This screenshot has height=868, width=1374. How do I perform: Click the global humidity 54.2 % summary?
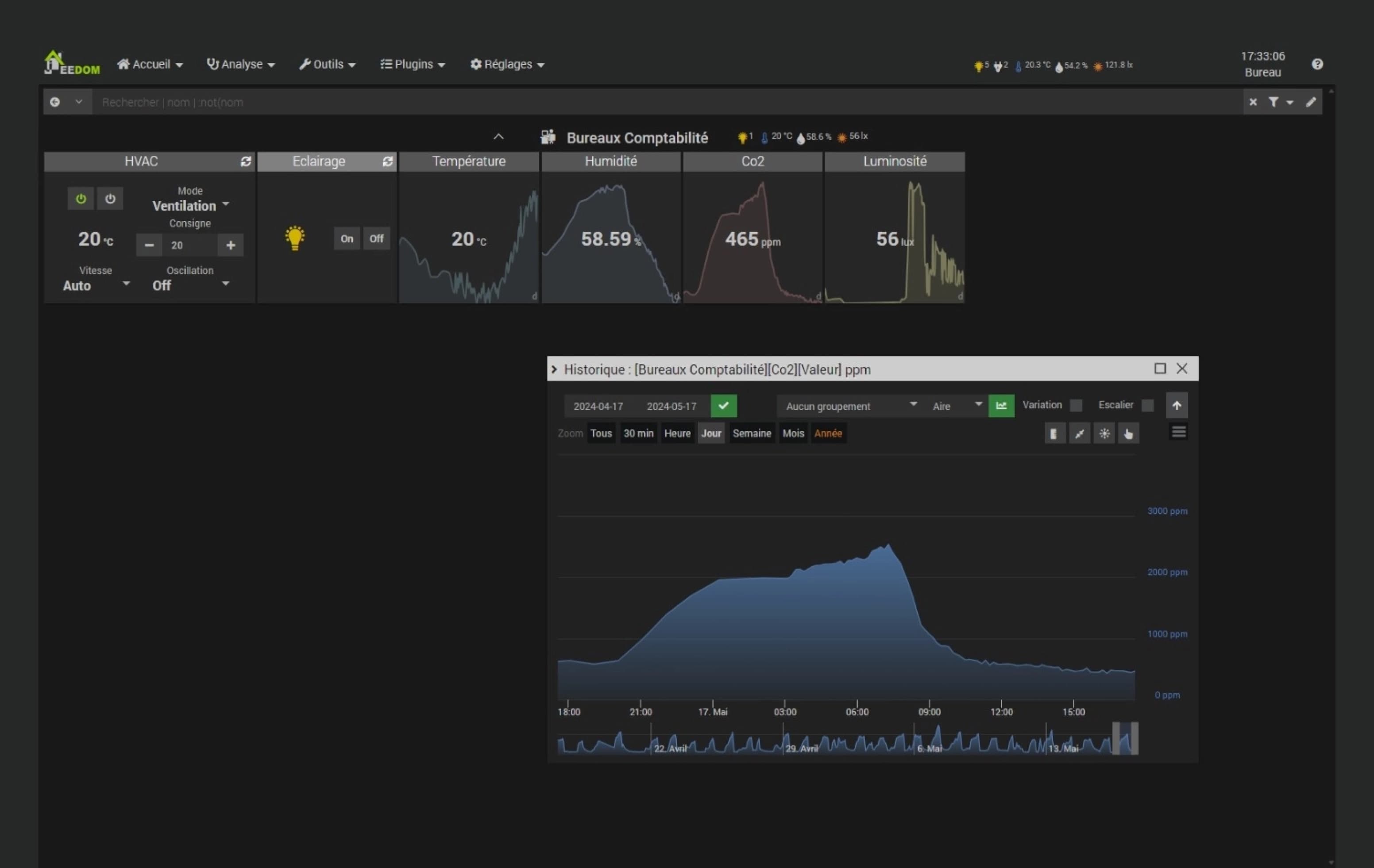pos(1071,65)
